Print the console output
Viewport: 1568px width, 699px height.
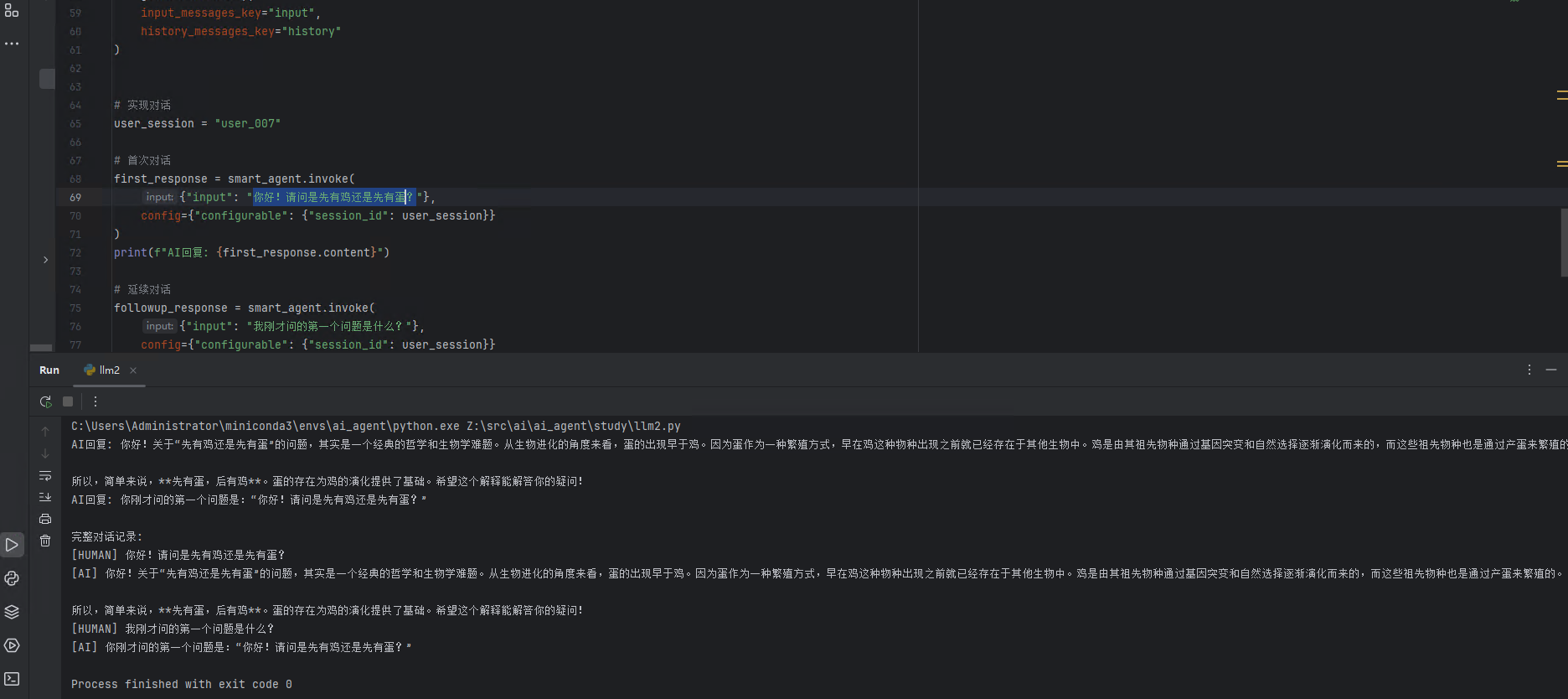click(45, 519)
